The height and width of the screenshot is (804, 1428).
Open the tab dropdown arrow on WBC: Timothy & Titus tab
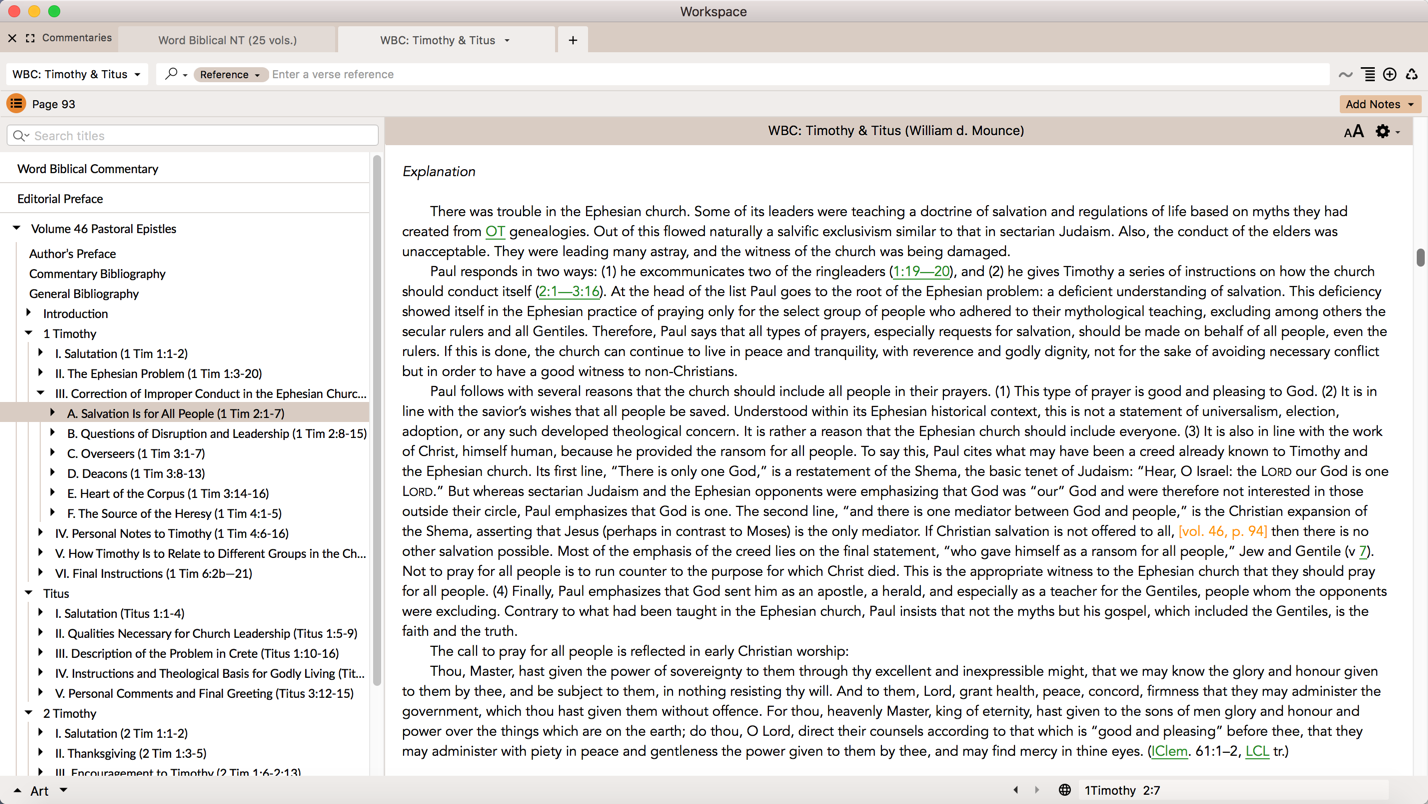[x=507, y=40]
